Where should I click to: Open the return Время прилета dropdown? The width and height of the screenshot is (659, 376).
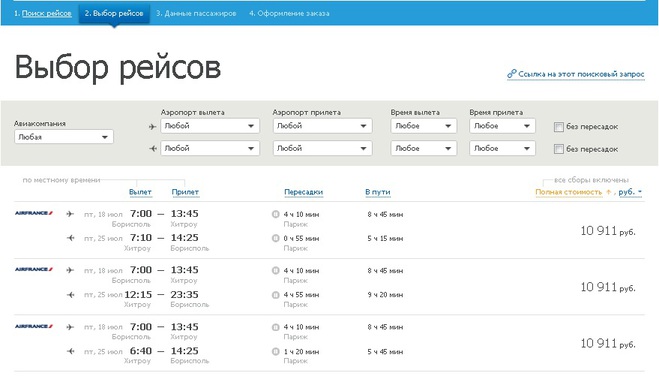click(502, 148)
